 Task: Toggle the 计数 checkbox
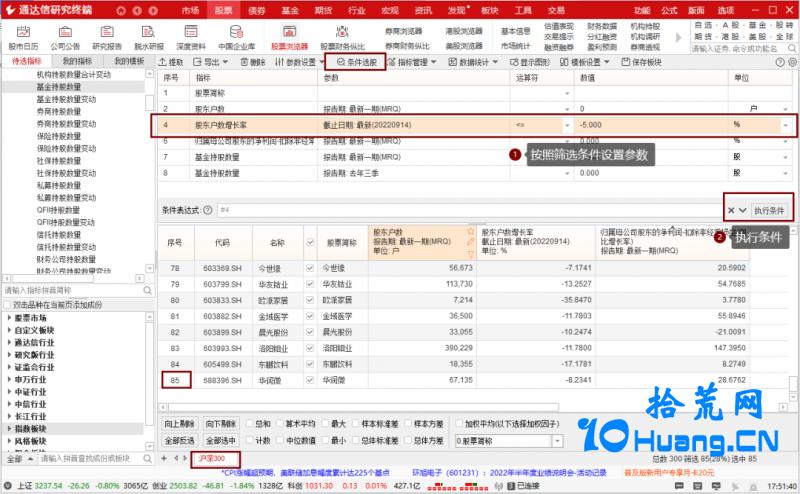point(249,440)
